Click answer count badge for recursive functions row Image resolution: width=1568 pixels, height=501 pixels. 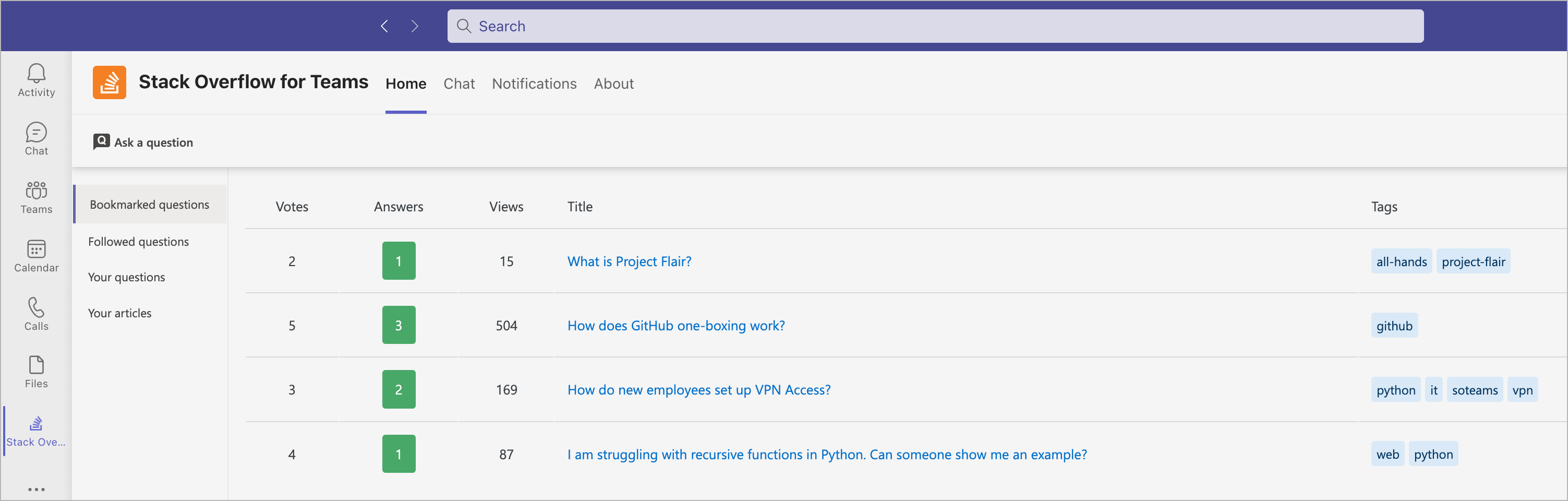399,454
